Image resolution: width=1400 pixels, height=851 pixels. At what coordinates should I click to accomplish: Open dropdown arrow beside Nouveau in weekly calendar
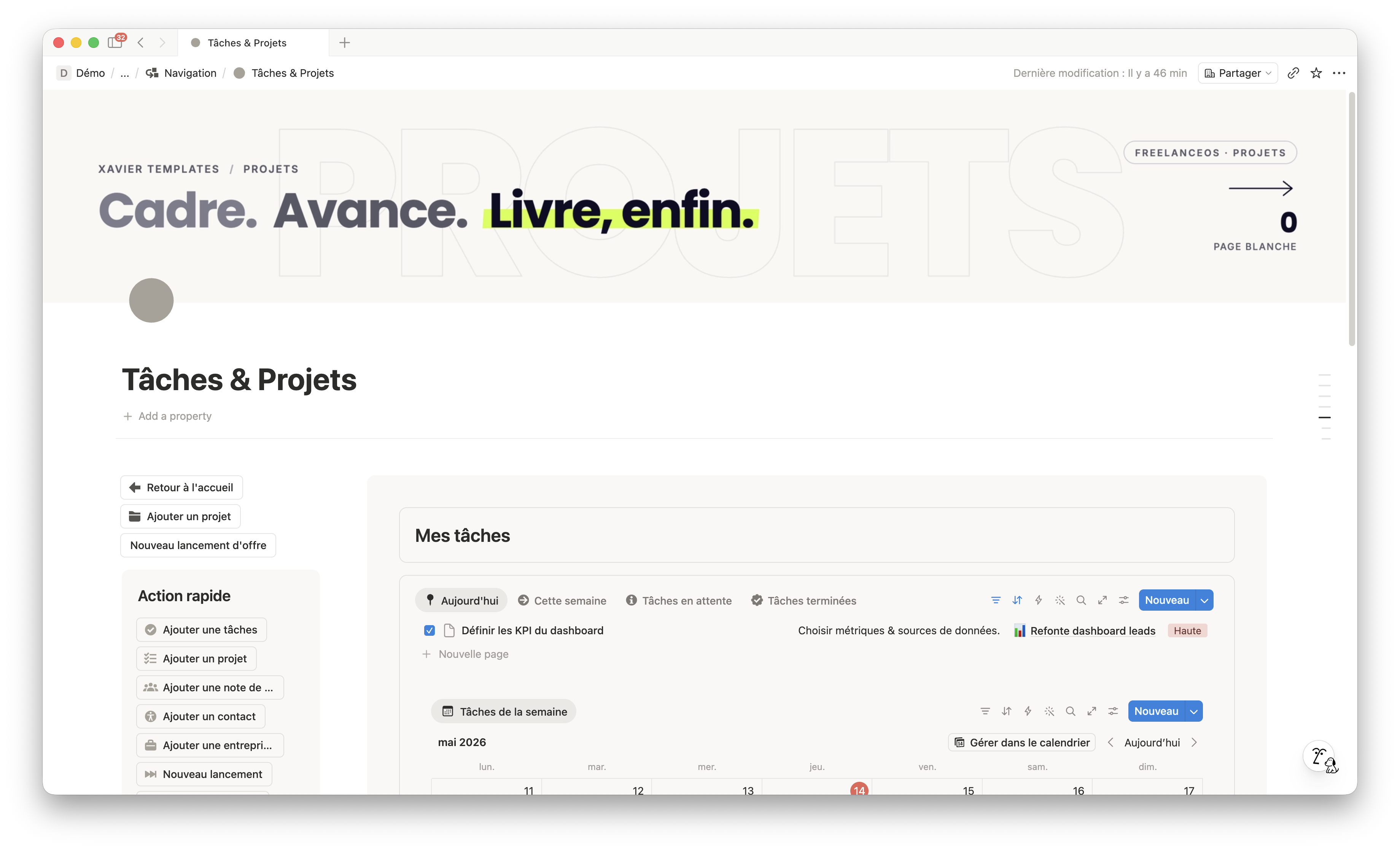[x=1194, y=711]
